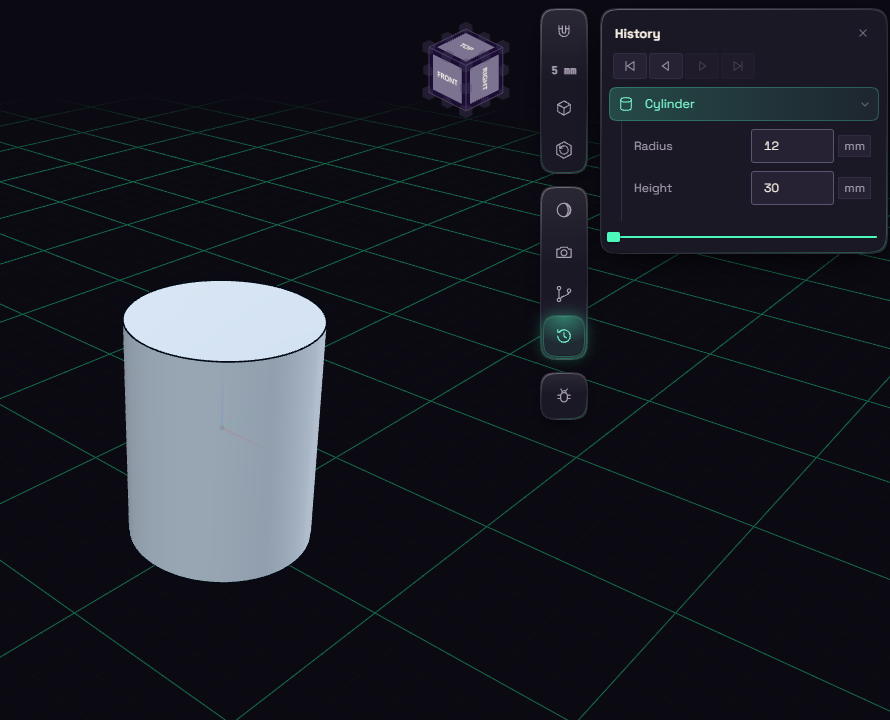This screenshot has width=890, height=720.
Task: Step forward one history step
Action: (702, 66)
